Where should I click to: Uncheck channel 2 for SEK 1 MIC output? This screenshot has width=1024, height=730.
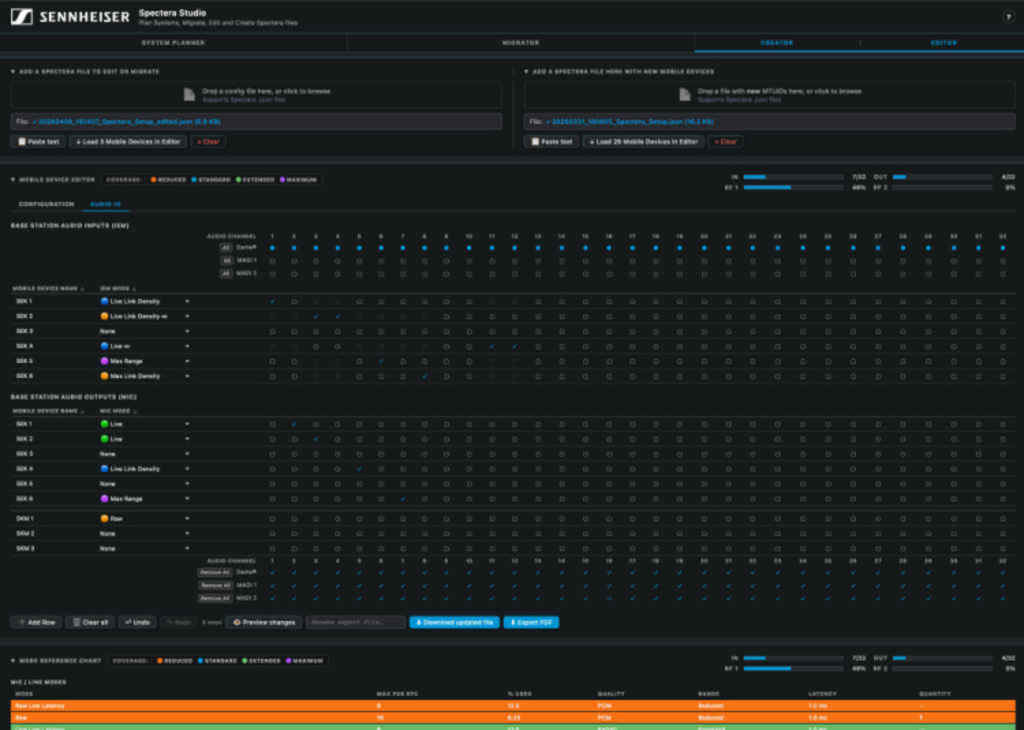[x=294, y=424]
